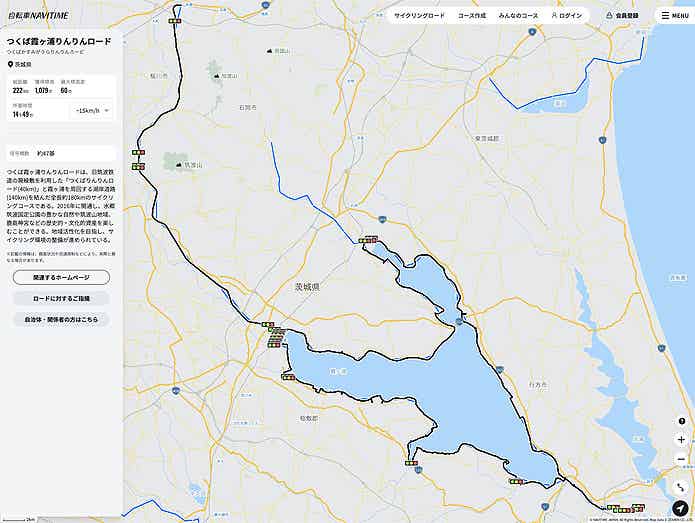Click 自治体・関係者の方はこちら button
The image size is (695, 523).
[61, 320]
